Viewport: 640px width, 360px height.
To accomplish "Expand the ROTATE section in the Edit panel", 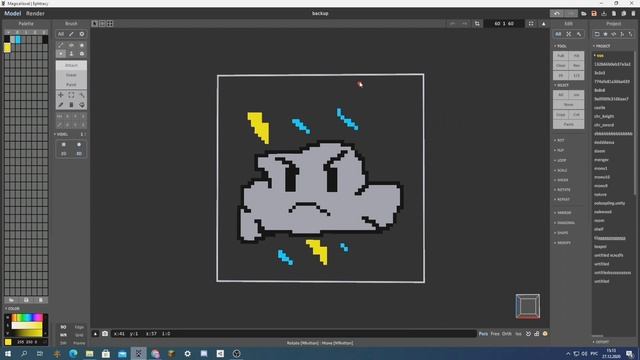I will [x=564, y=190].
